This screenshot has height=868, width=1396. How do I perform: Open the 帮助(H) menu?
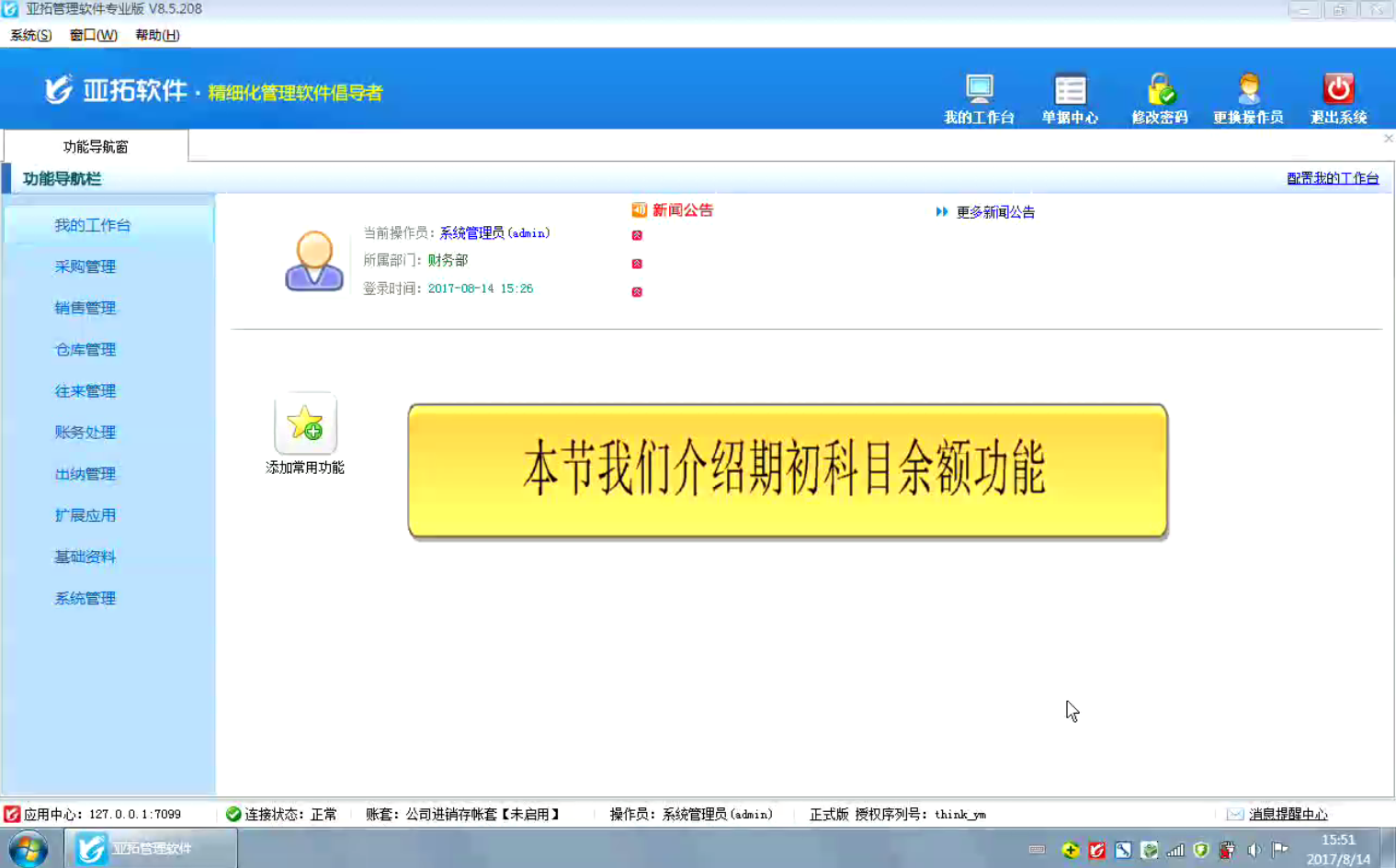pos(157,35)
